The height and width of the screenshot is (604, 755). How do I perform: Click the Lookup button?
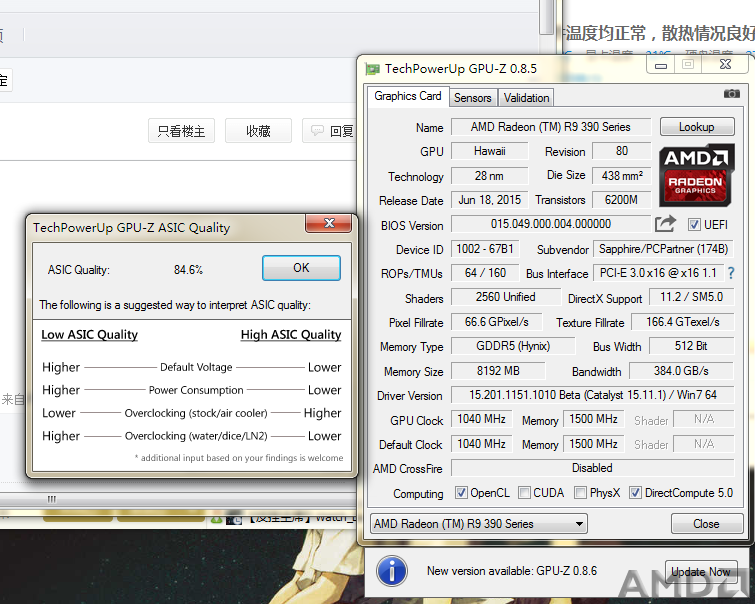click(697, 127)
